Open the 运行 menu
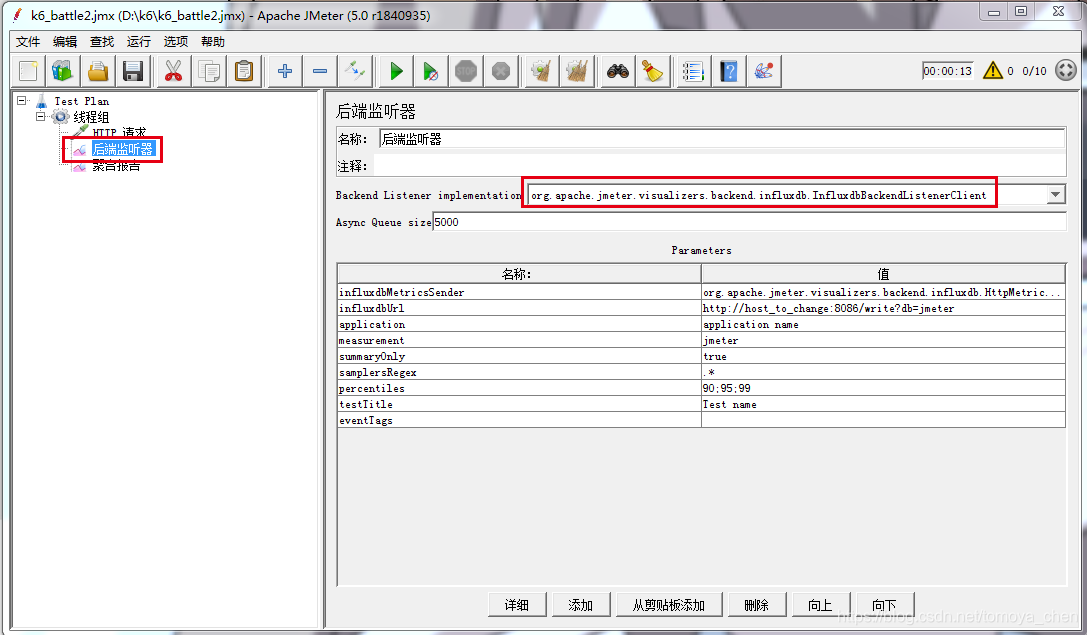This screenshot has height=635, width=1087. point(139,42)
